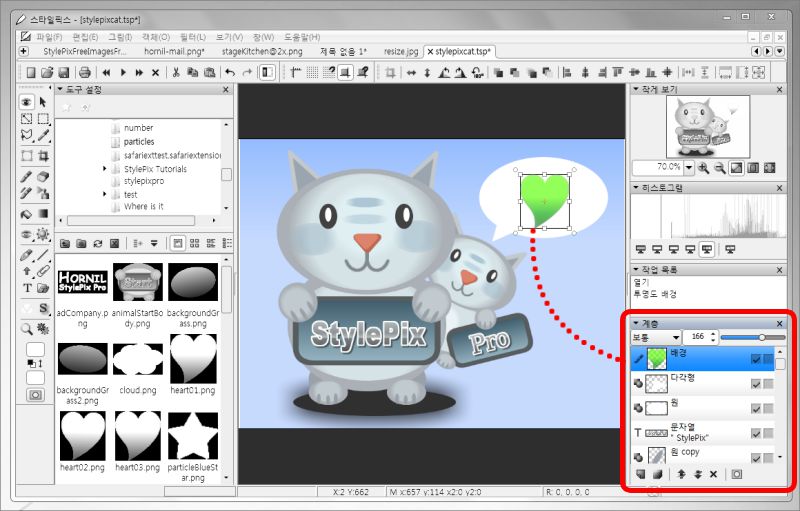Pick the eraser tool
The width and height of the screenshot is (800, 511).
tap(43, 176)
